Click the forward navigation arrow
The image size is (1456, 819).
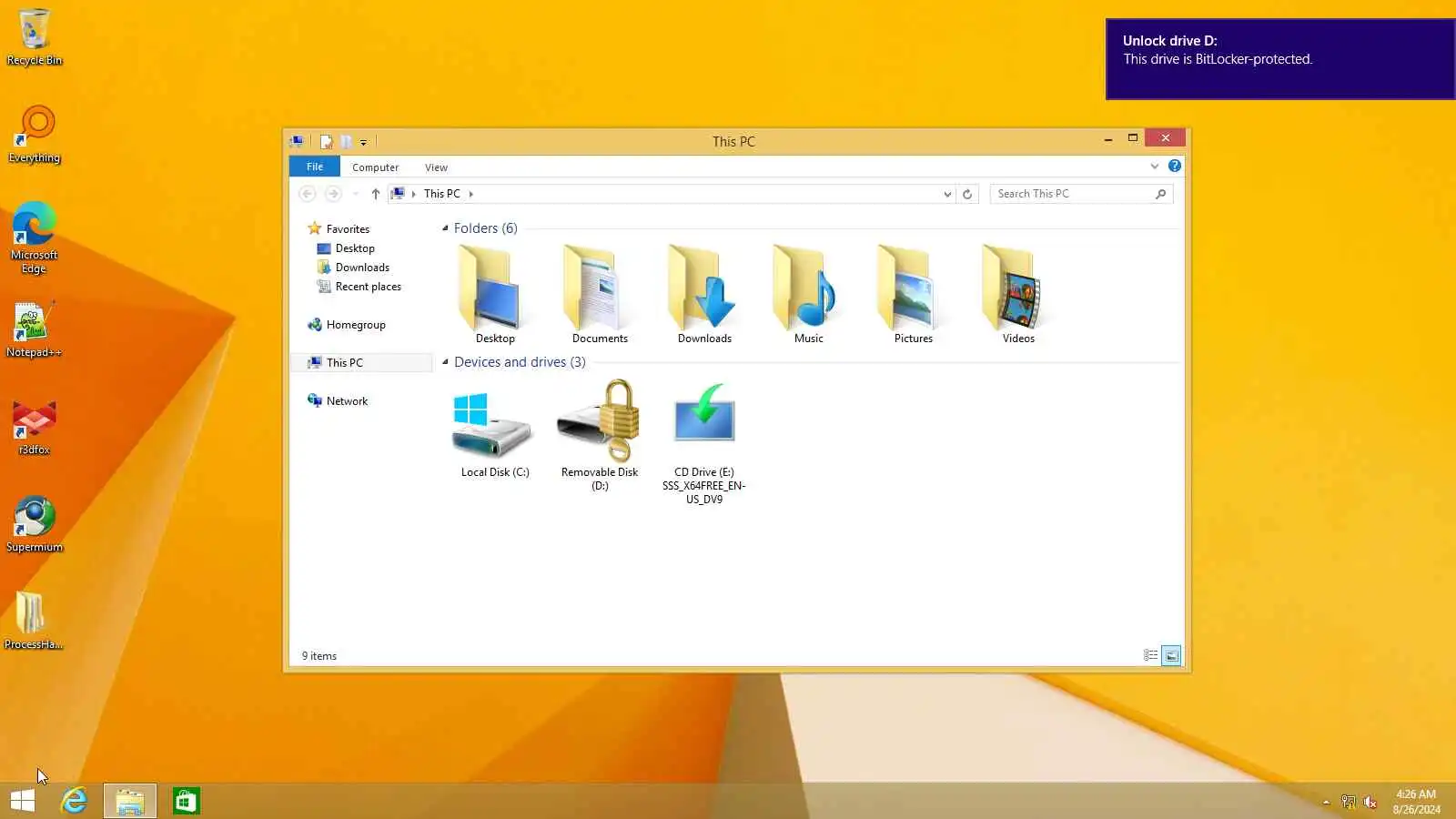pyautogui.click(x=333, y=194)
